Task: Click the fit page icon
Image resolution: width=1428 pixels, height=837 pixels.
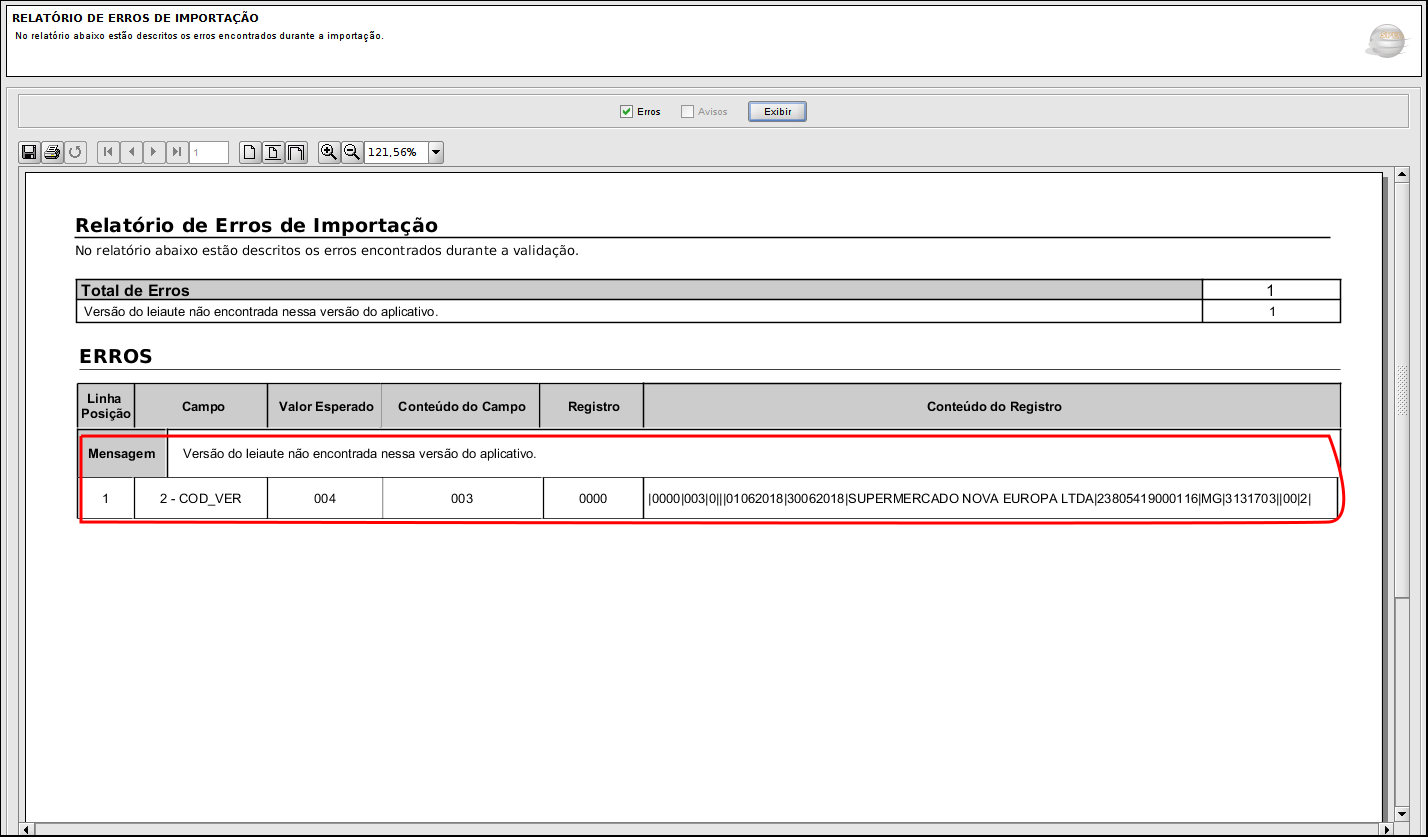Action: (x=273, y=152)
